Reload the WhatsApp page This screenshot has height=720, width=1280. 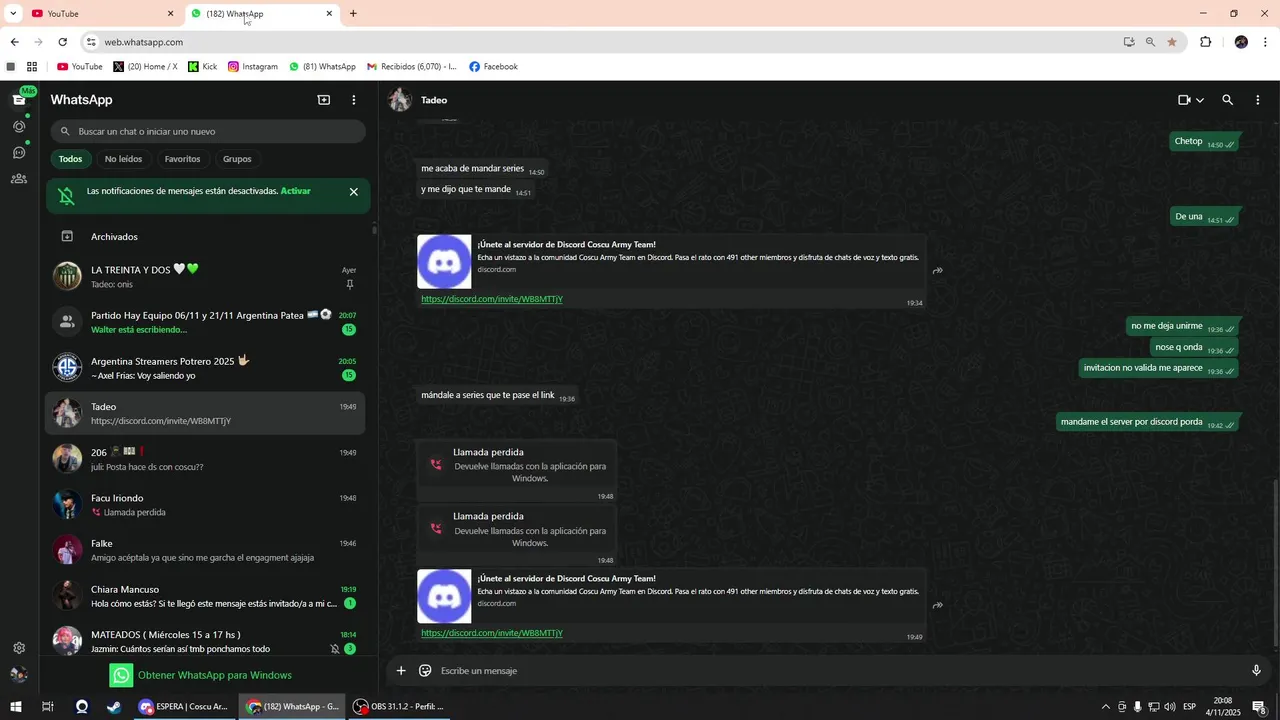click(62, 42)
